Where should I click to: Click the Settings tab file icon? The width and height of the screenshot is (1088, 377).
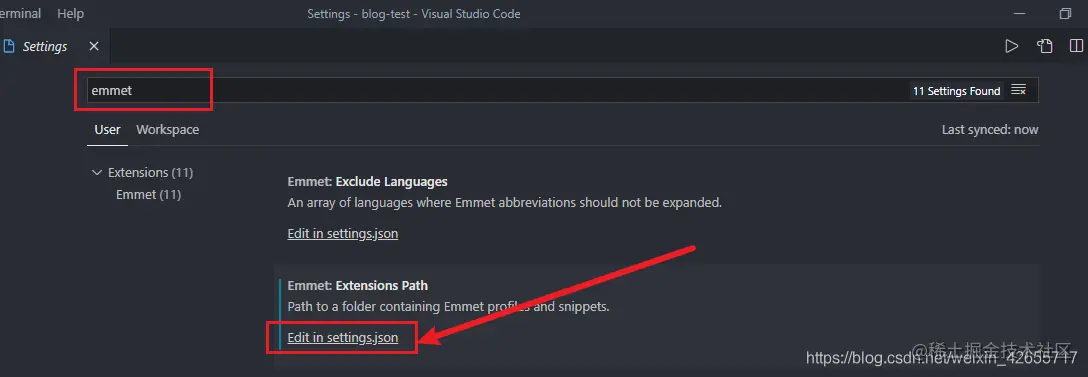pos(9,47)
